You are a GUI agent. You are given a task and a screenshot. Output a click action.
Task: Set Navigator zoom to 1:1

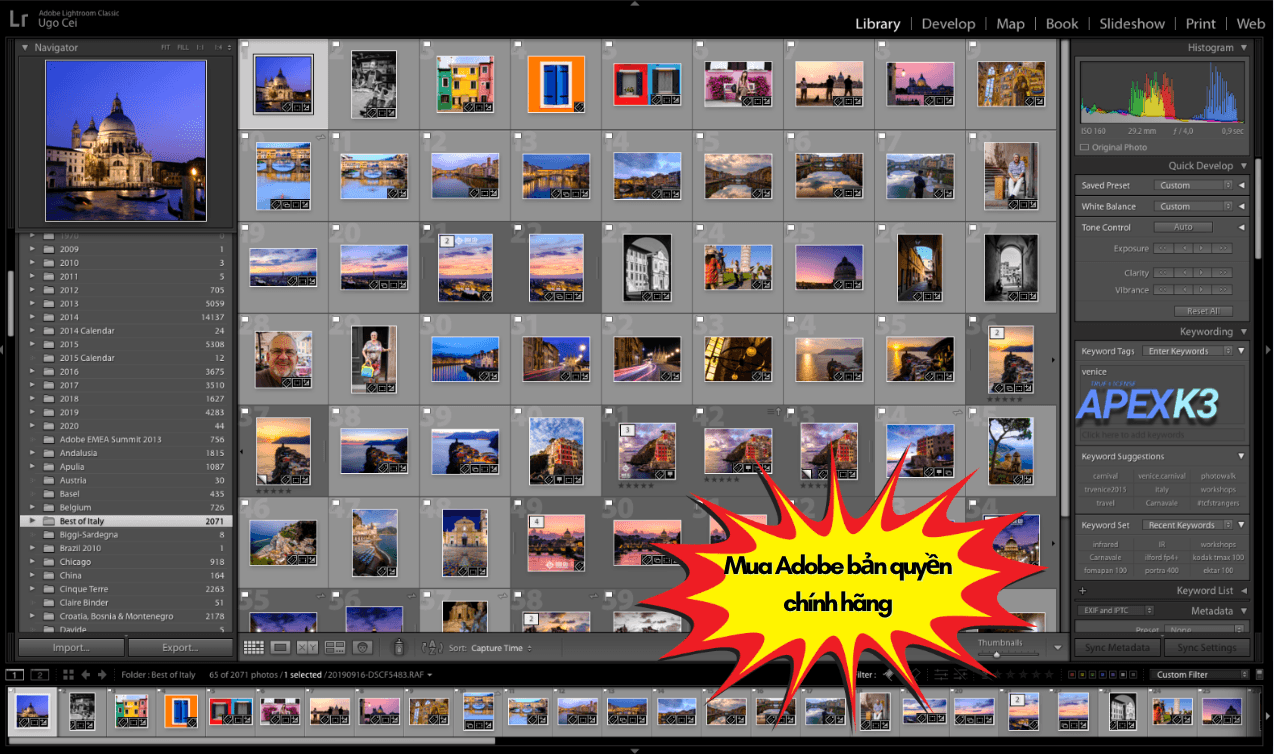tap(200, 48)
